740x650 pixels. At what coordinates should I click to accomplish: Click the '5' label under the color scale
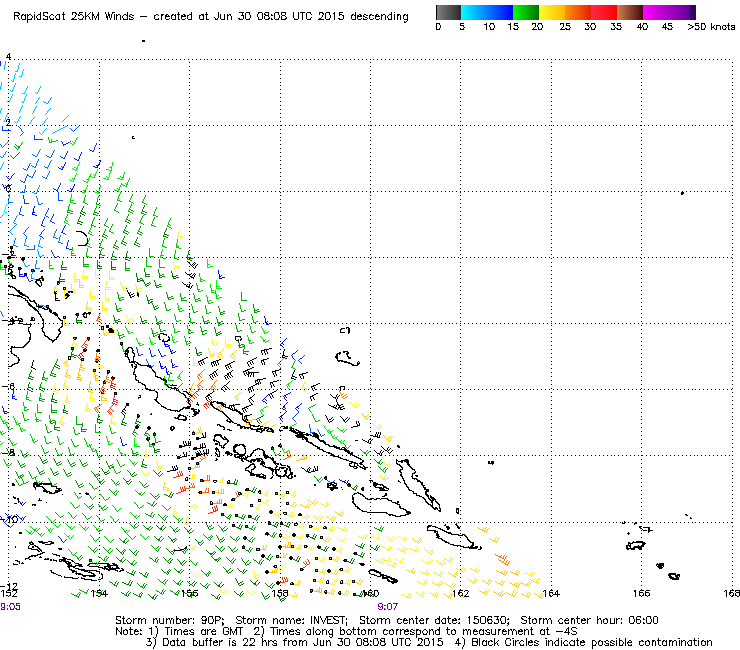(462, 27)
